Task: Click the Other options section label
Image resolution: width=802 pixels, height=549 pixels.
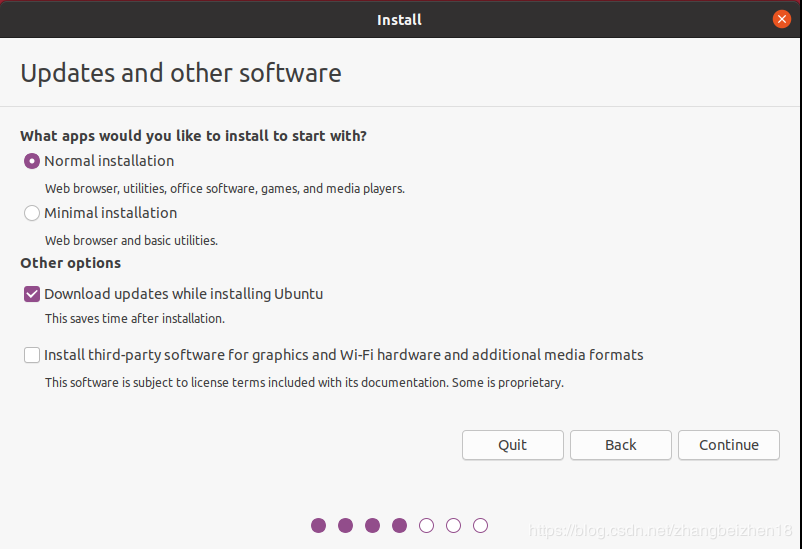Action: 71,263
